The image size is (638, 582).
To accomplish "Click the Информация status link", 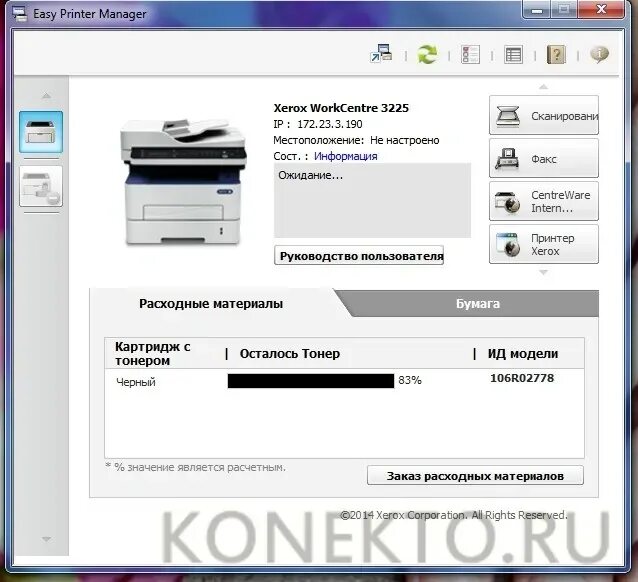I will [345, 156].
